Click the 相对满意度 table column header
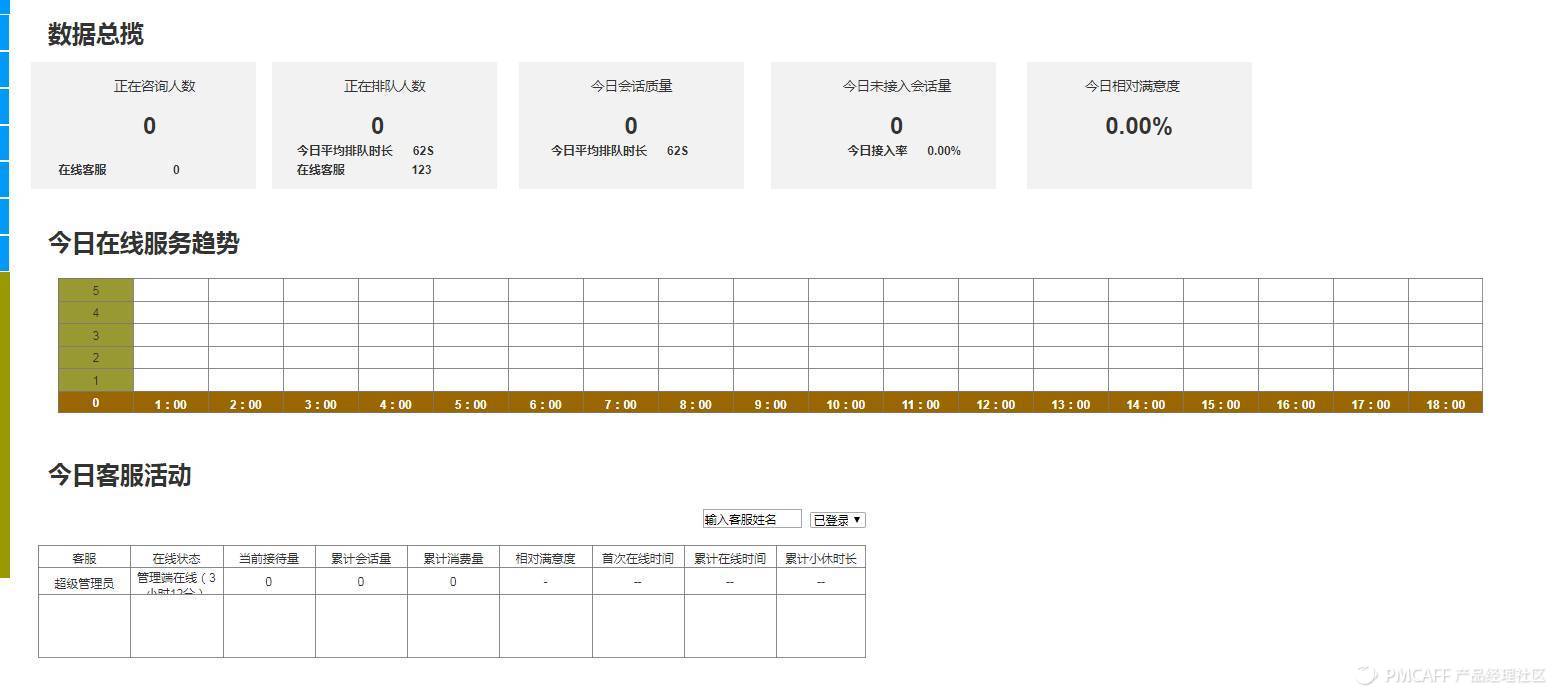This screenshot has width=1557, height=696. tap(545, 558)
